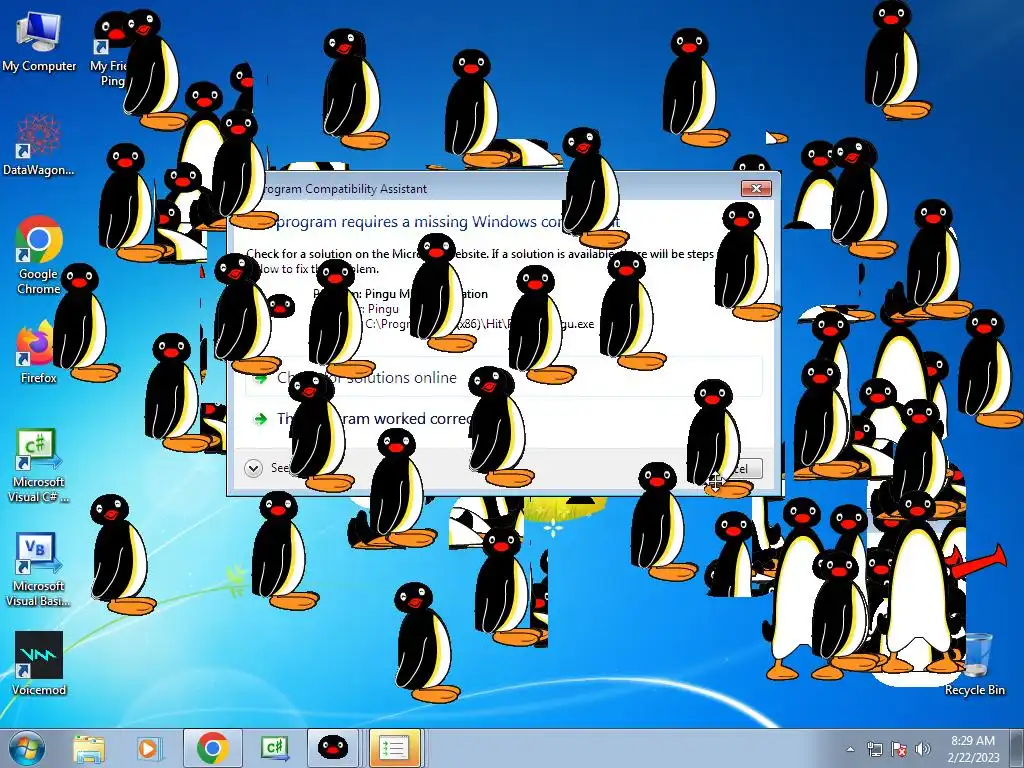Click the Show desktop strip
Viewport: 1024px width, 768px height.
pyautogui.click(x=1019, y=748)
